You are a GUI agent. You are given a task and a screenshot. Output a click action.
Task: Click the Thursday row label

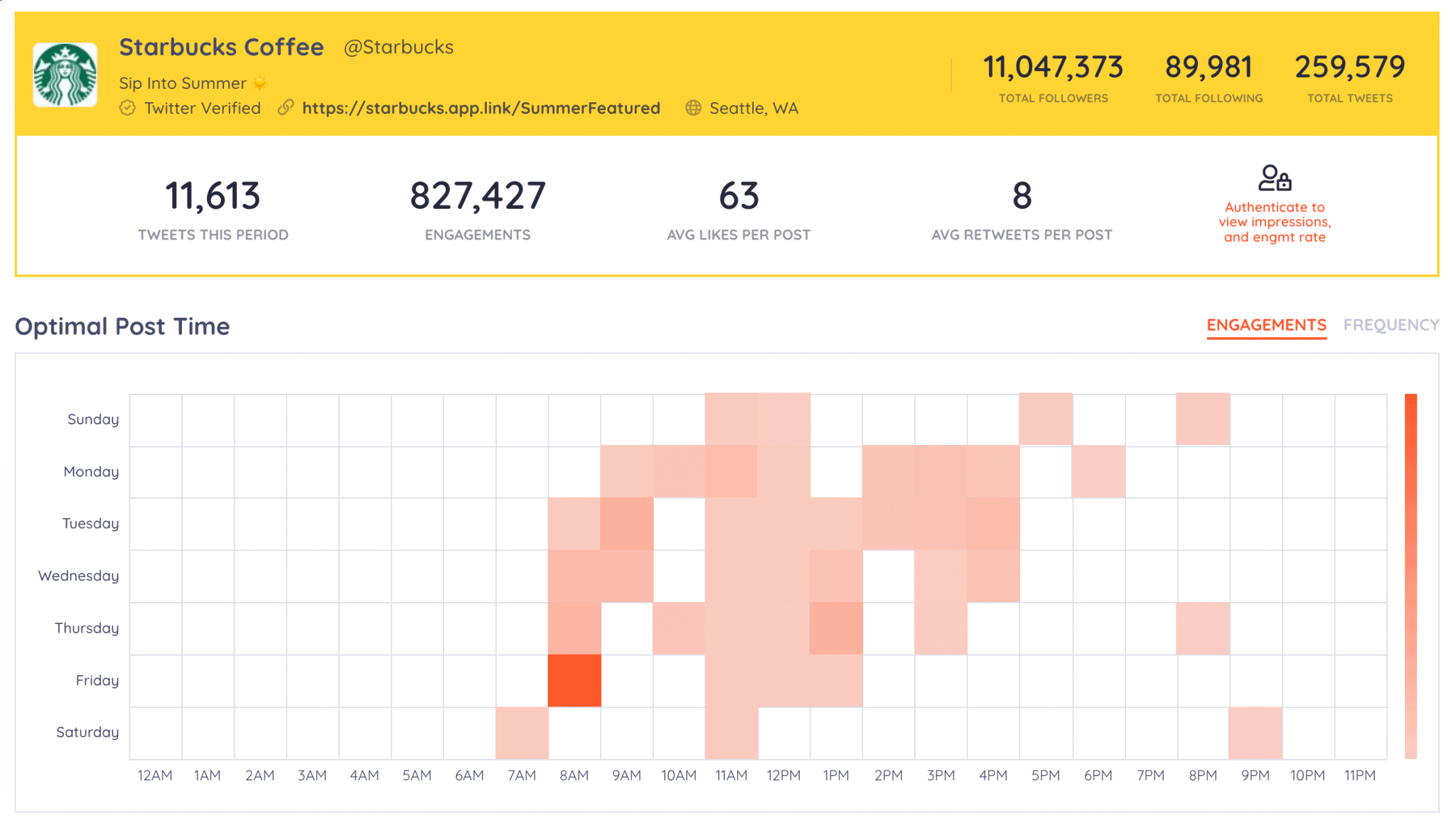click(x=87, y=628)
